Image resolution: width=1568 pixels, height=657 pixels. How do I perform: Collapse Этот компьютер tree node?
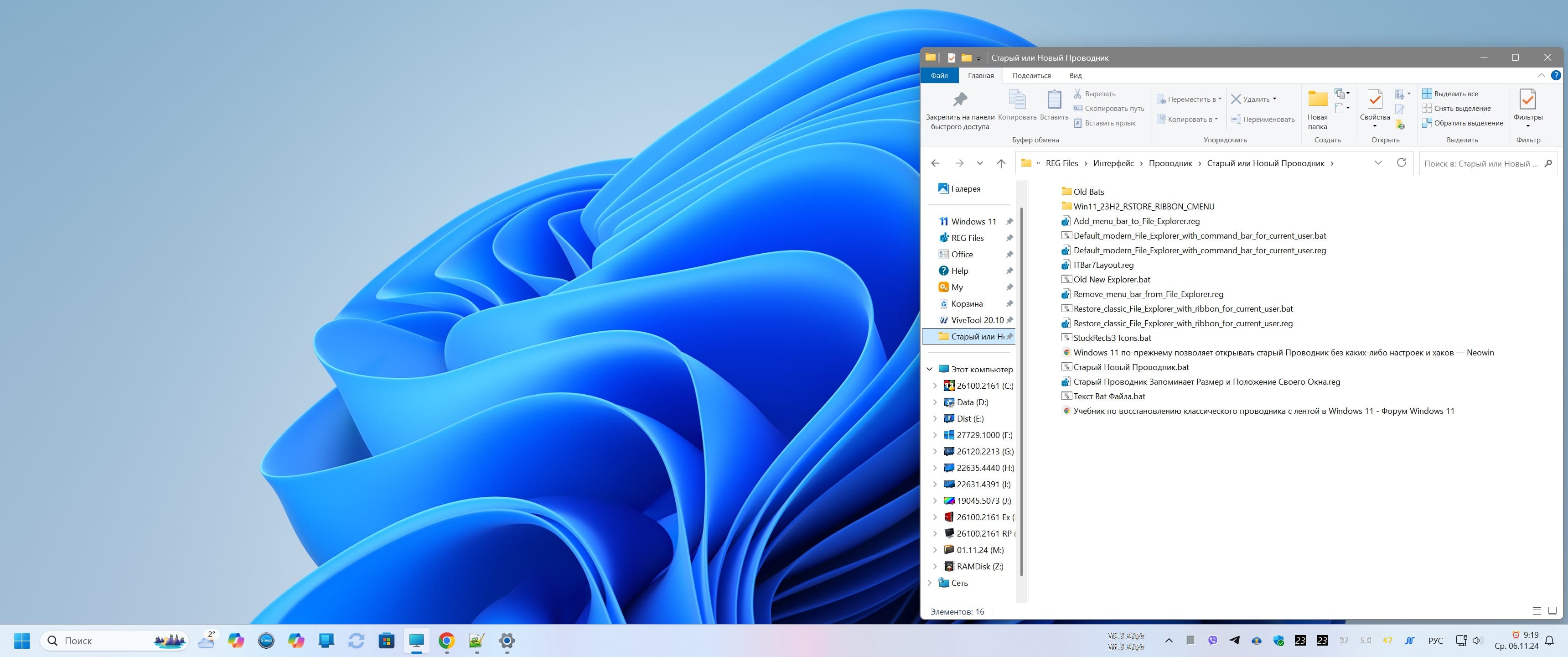[x=930, y=369]
